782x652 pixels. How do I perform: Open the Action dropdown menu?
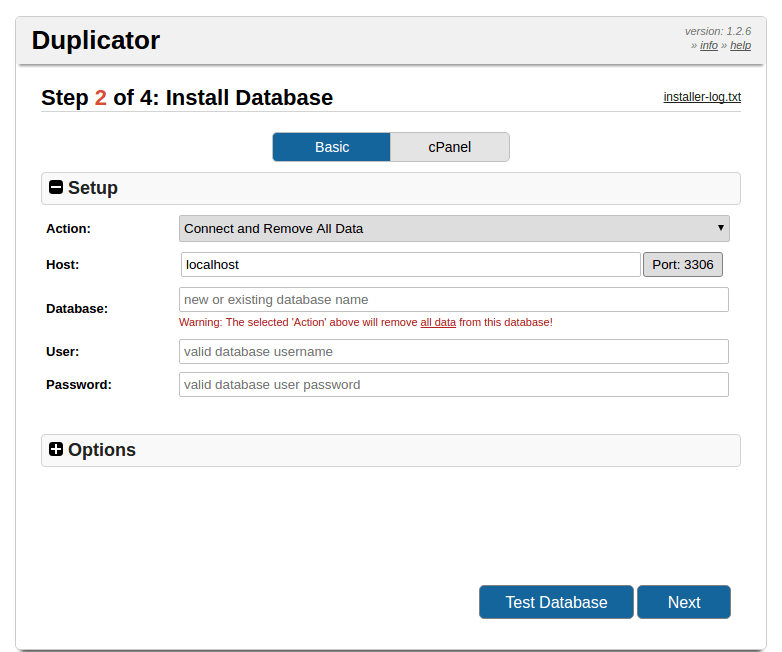pos(453,229)
